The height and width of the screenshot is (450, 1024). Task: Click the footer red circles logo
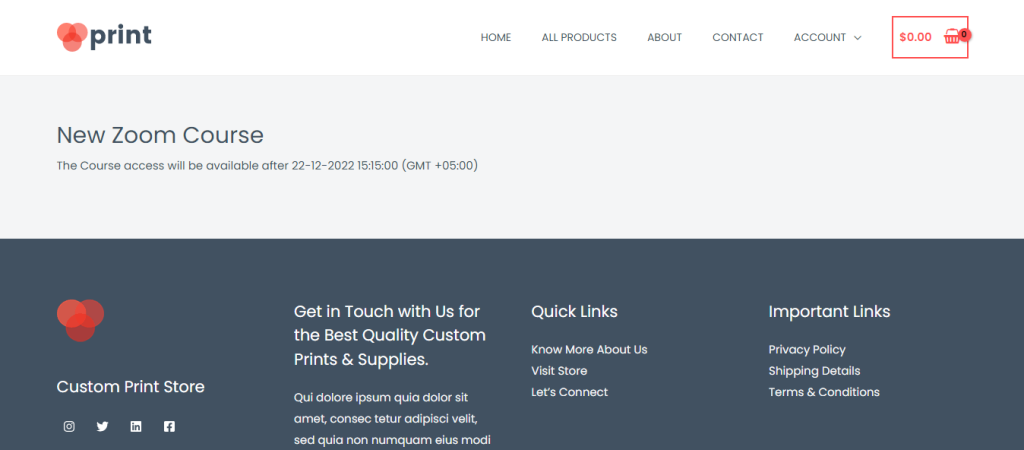pyautogui.click(x=80, y=320)
